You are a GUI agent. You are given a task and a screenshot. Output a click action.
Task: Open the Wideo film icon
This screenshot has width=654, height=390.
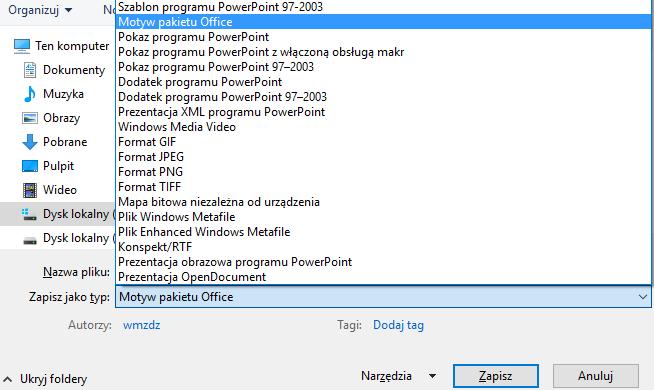click(30, 190)
